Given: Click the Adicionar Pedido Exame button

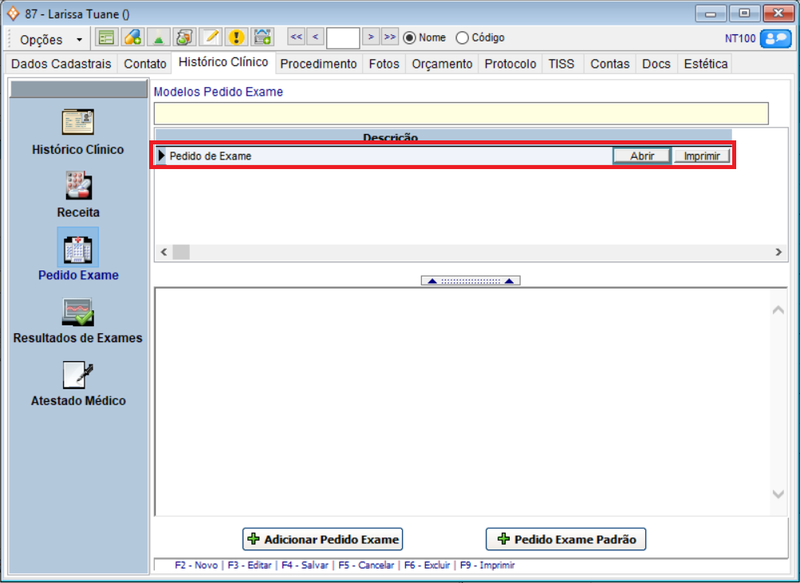Looking at the screenshot, I should tap(322, 539).
